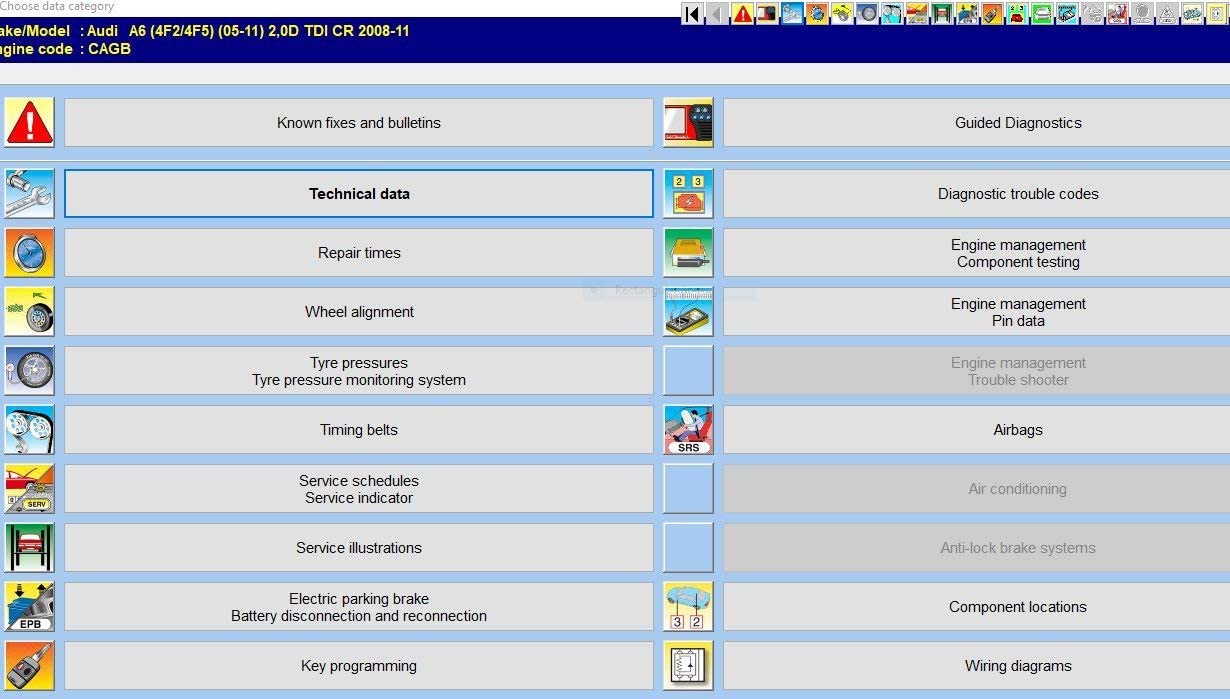Viewport: 1230px width, 699px height.
Task: Open Wiring diagrams
Action: coord(977,665)
